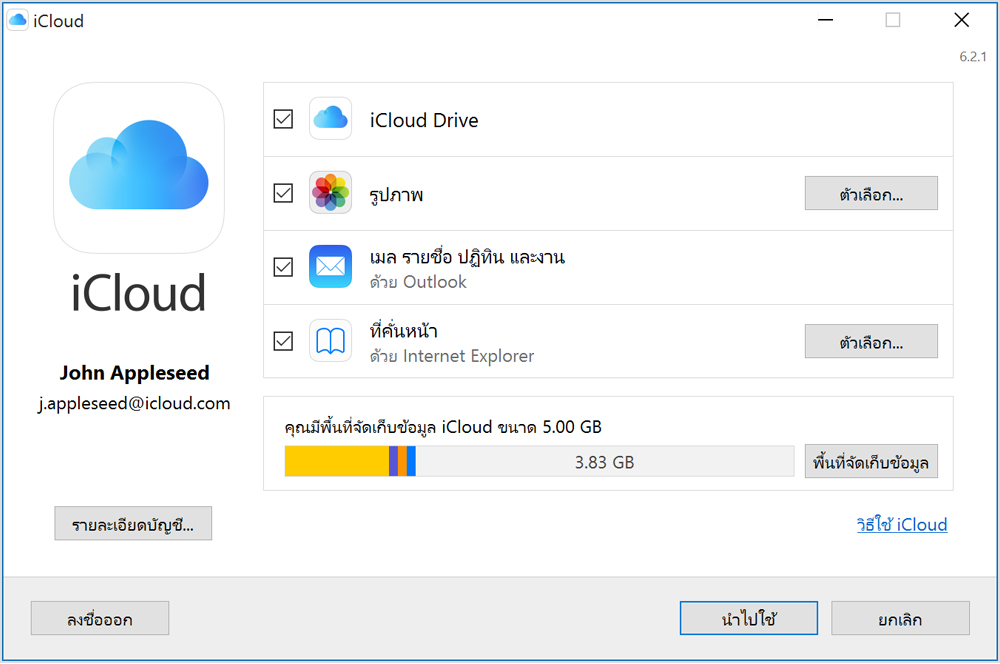Viewport: 1000px width, 664px height.
Task: Uncheck the Internet Explorer bookmarks checkbox
Action: 283,341
